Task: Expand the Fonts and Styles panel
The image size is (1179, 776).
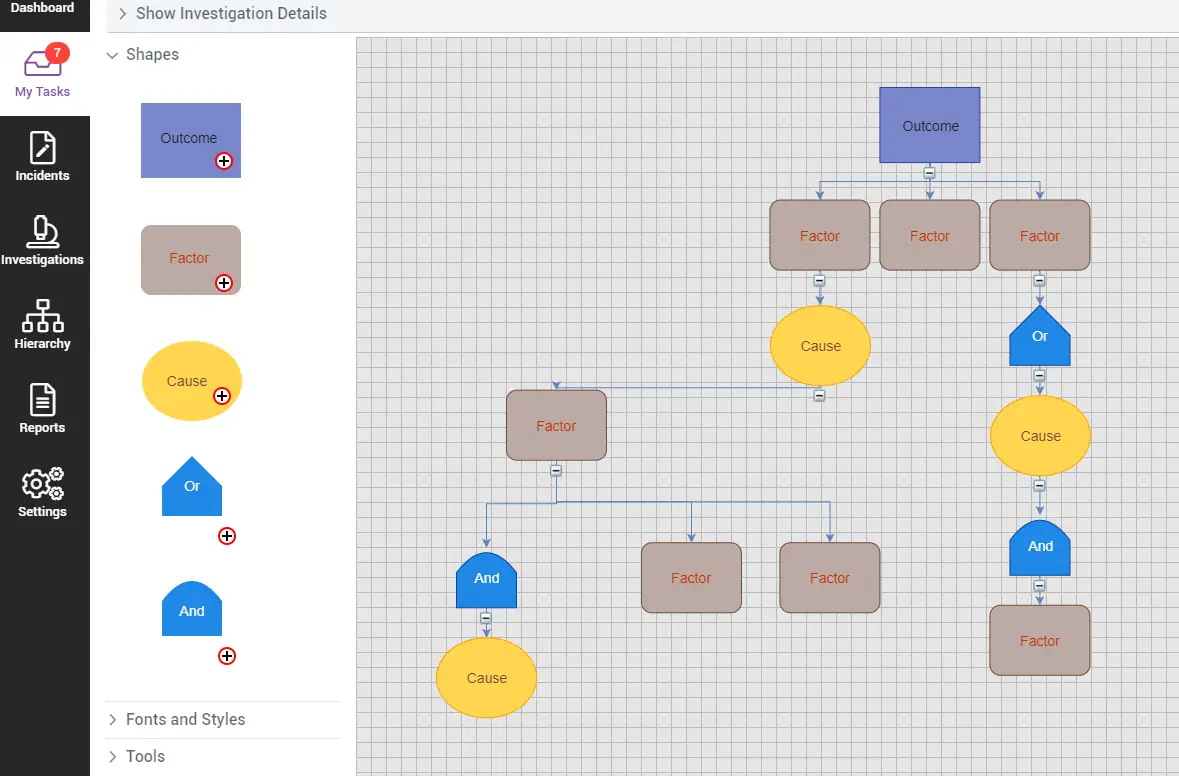Action: pos(177,720)
